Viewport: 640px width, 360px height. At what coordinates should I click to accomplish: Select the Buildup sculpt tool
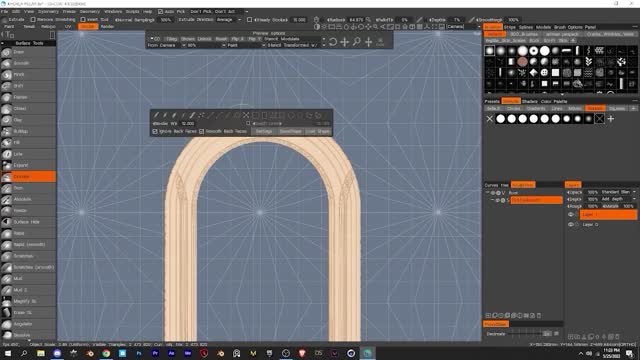pyautogui.click(x=28, y=131)
